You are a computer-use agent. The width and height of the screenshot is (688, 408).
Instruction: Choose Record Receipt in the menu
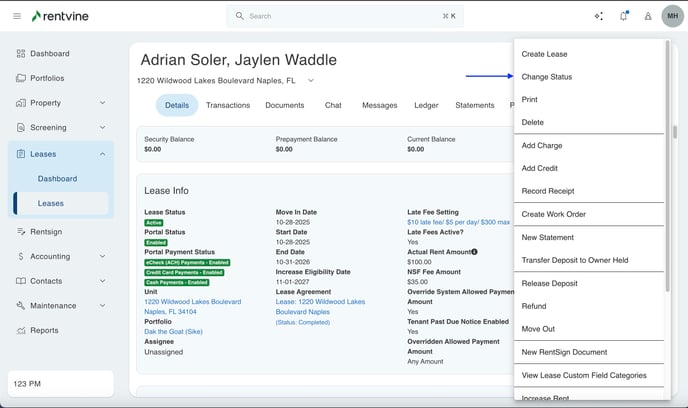pos(548,191)
